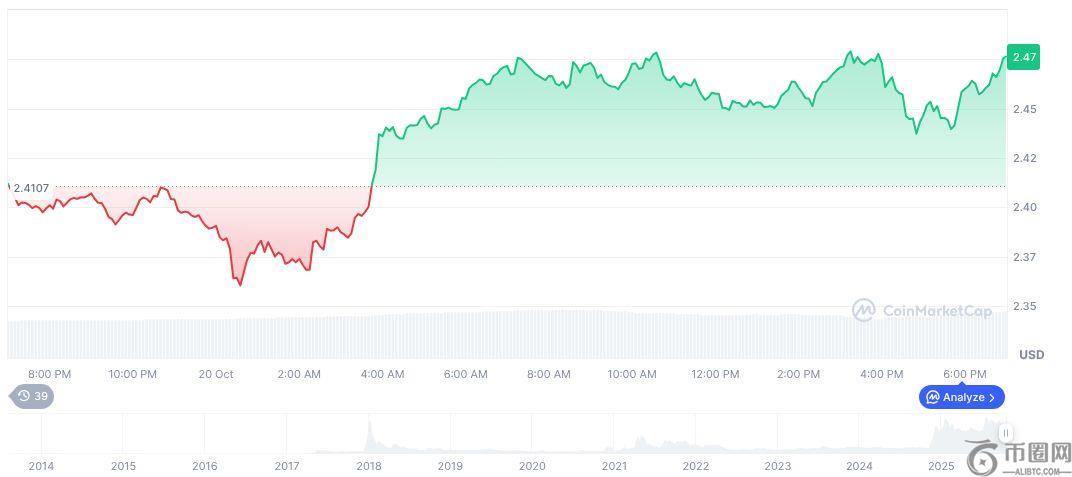
Task: Click the 4:00 AM time axis label
Action: [382, 374]
